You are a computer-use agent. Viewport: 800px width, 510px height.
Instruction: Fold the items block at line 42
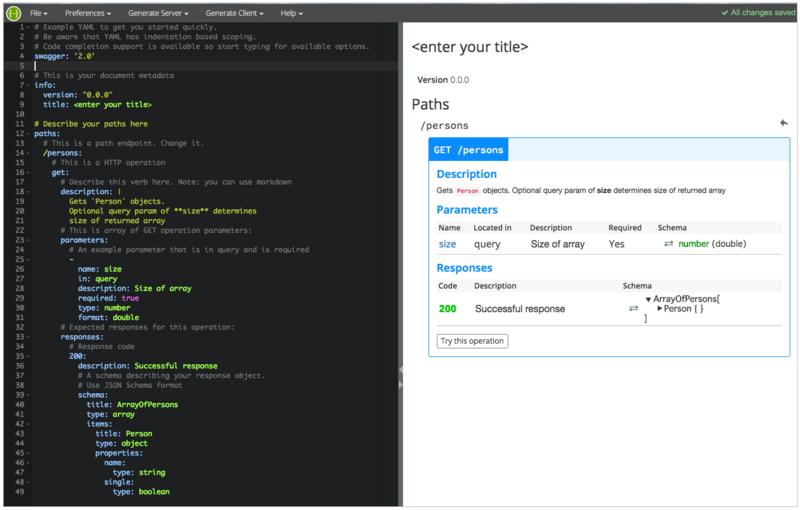(28, 424)
